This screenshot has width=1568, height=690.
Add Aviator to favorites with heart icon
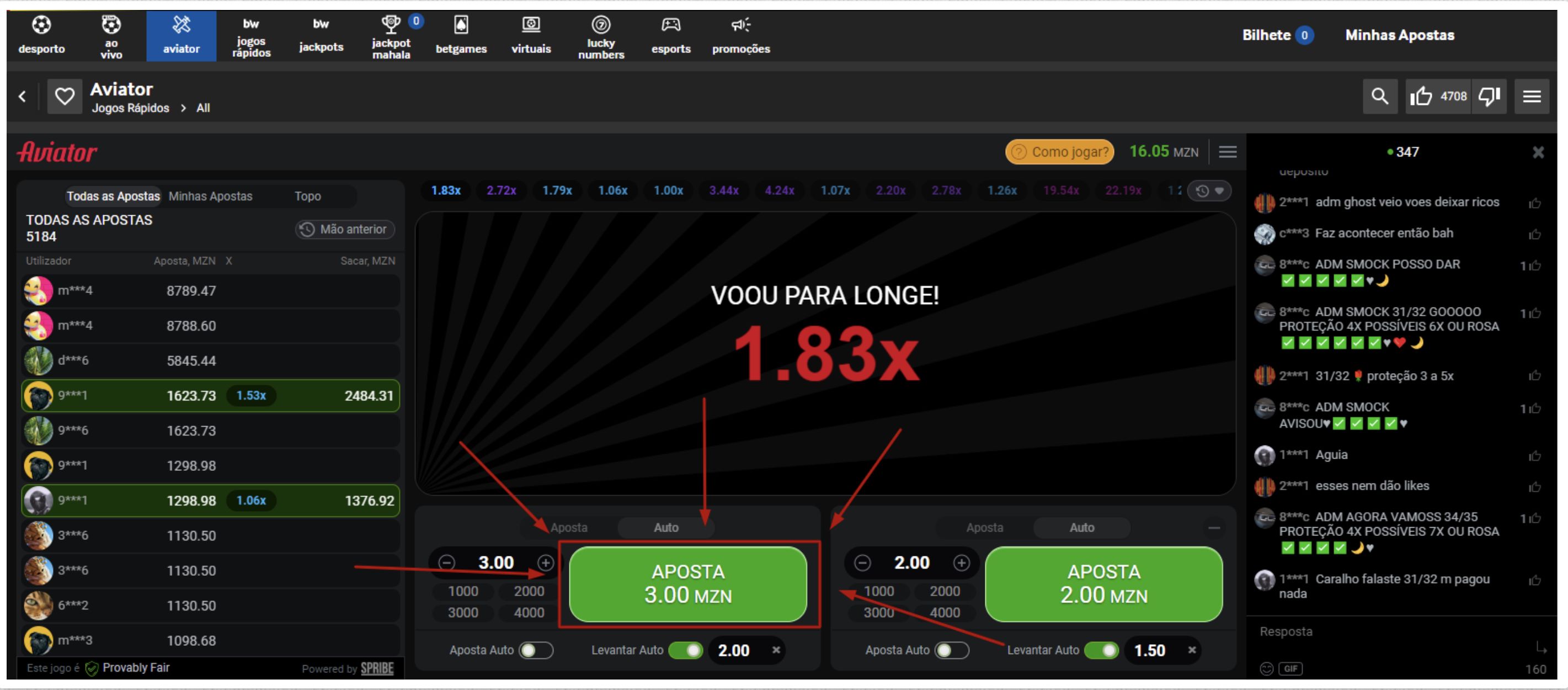click(65, 96)
